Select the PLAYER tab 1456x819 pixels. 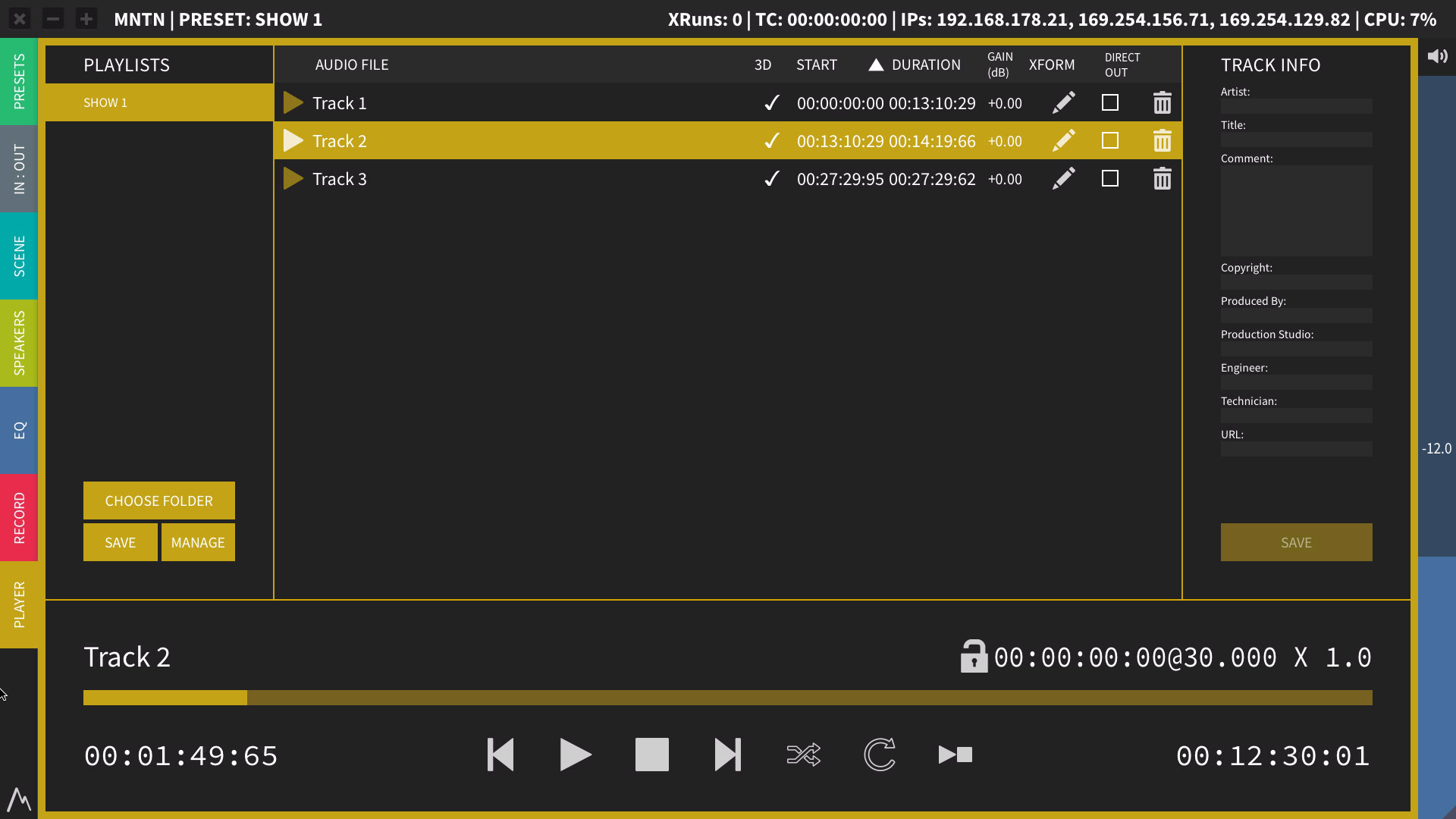point(19,604)
